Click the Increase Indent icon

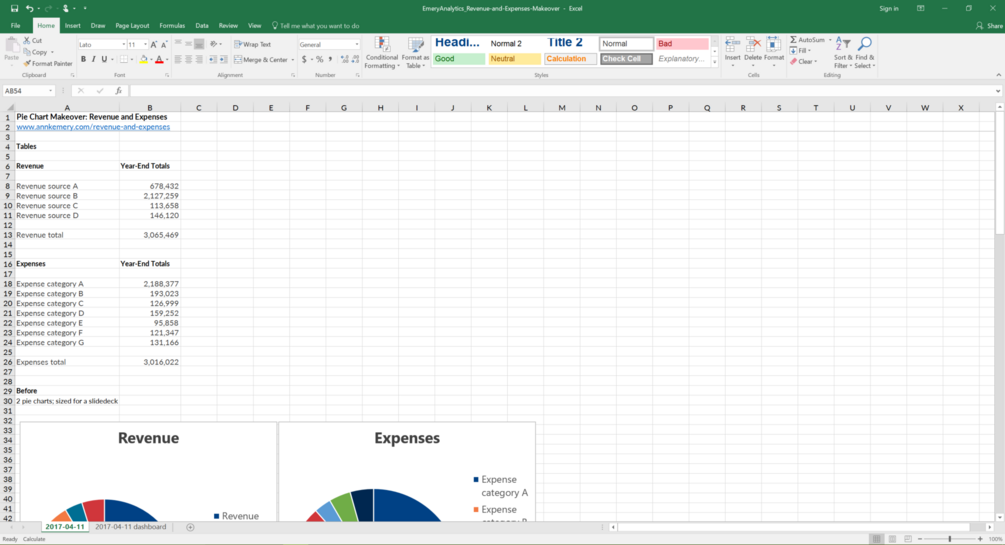(x=223, y=60)
